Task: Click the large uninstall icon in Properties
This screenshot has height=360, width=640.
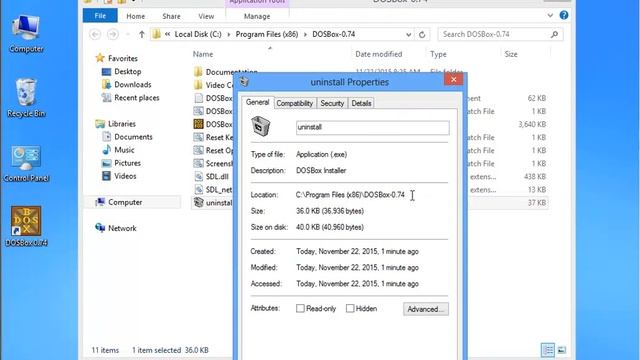Action: click(x=260, y=126)
